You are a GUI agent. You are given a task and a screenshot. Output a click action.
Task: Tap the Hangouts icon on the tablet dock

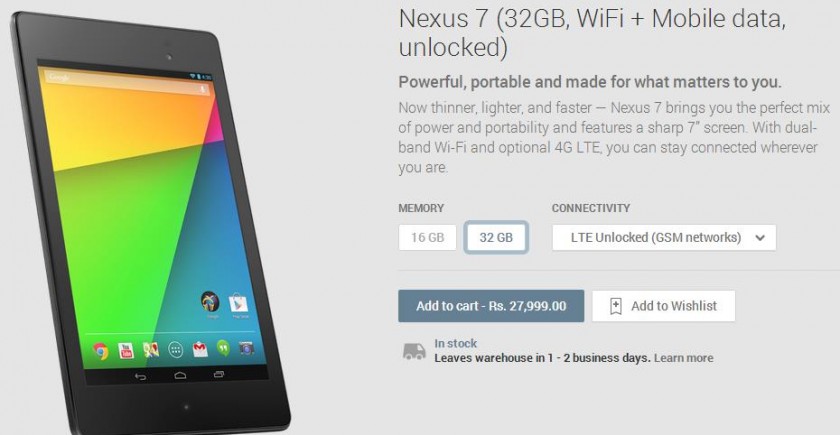point(223,348)
